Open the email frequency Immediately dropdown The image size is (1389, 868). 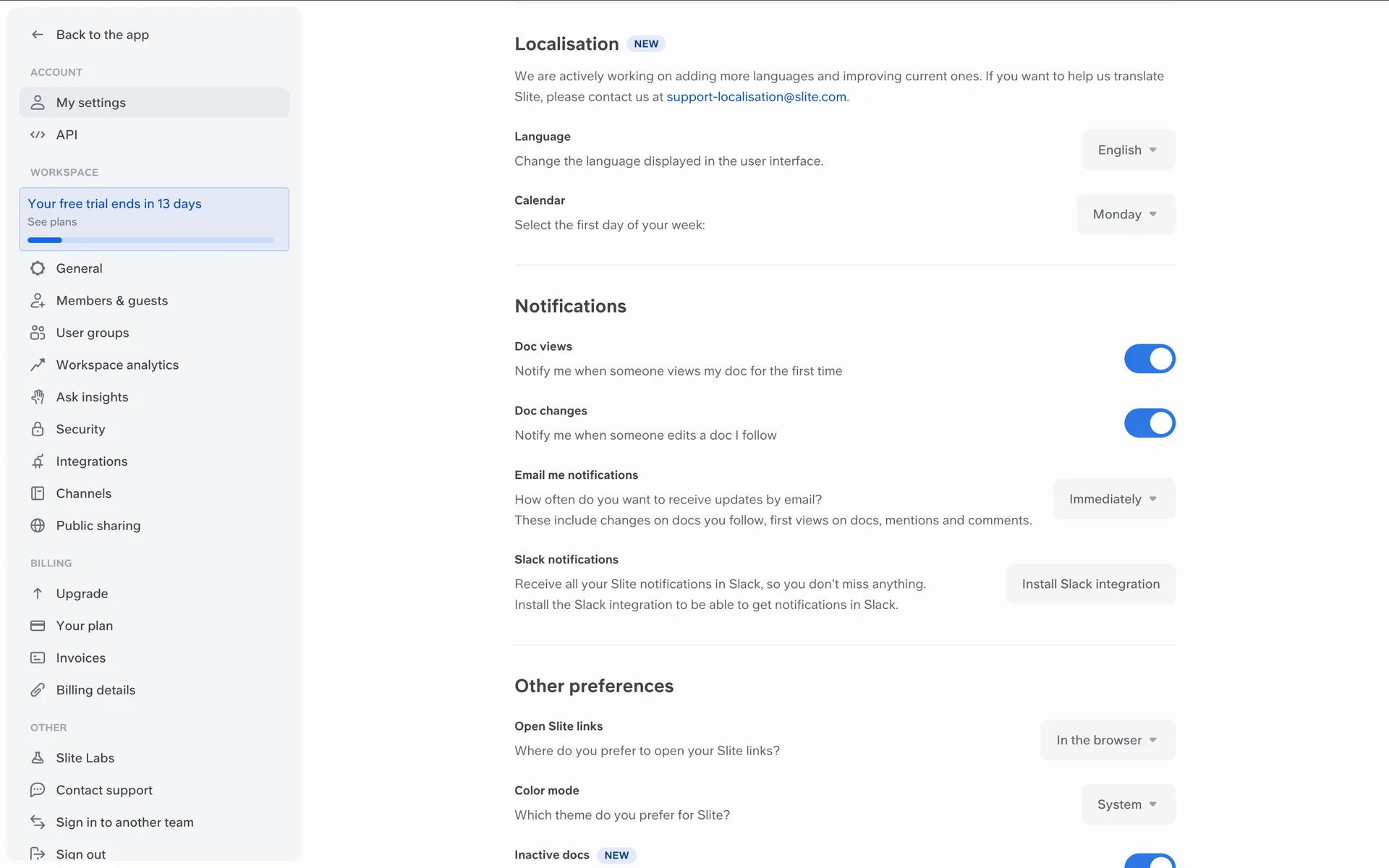click(1113, 499)
